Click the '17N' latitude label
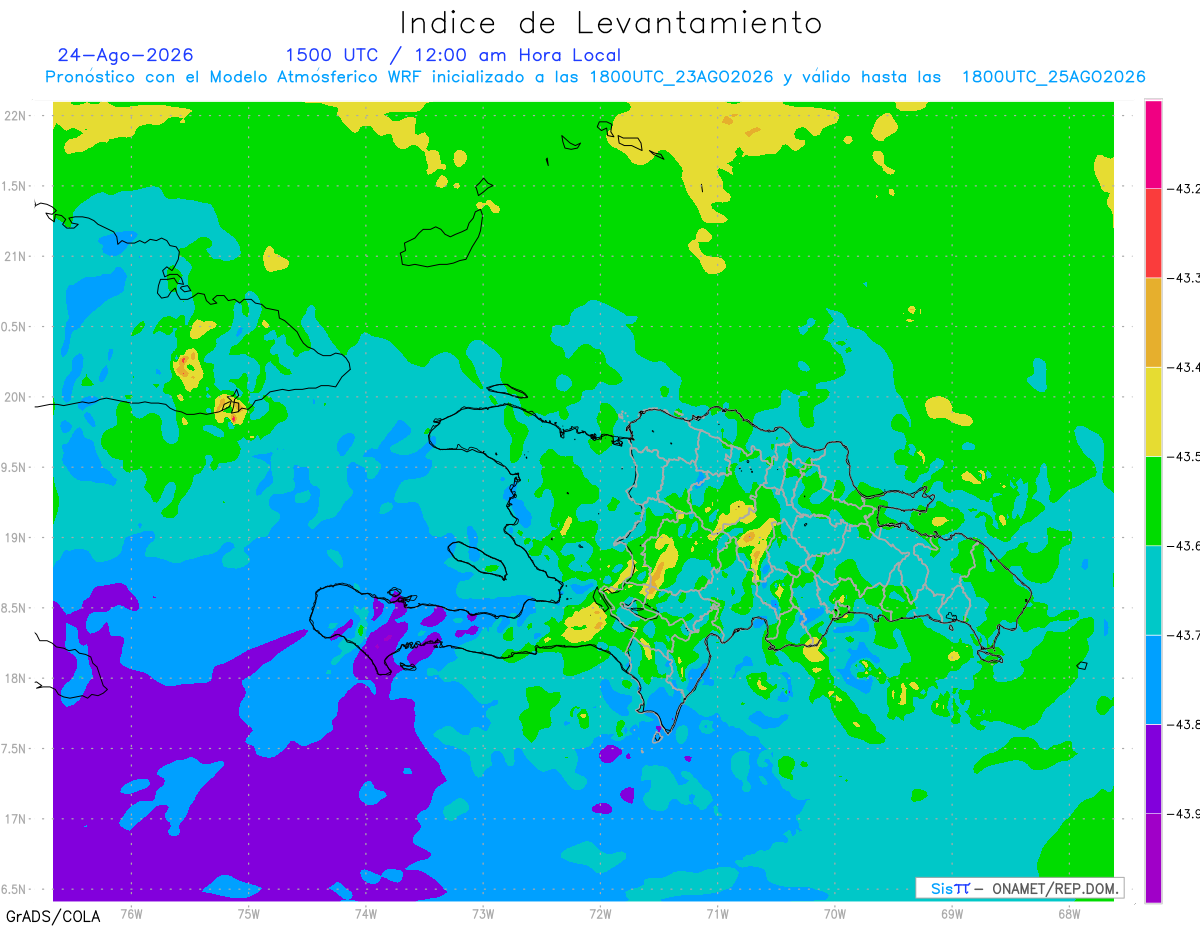The height and width of the screenshot is (927, 1200). (15, 819)
